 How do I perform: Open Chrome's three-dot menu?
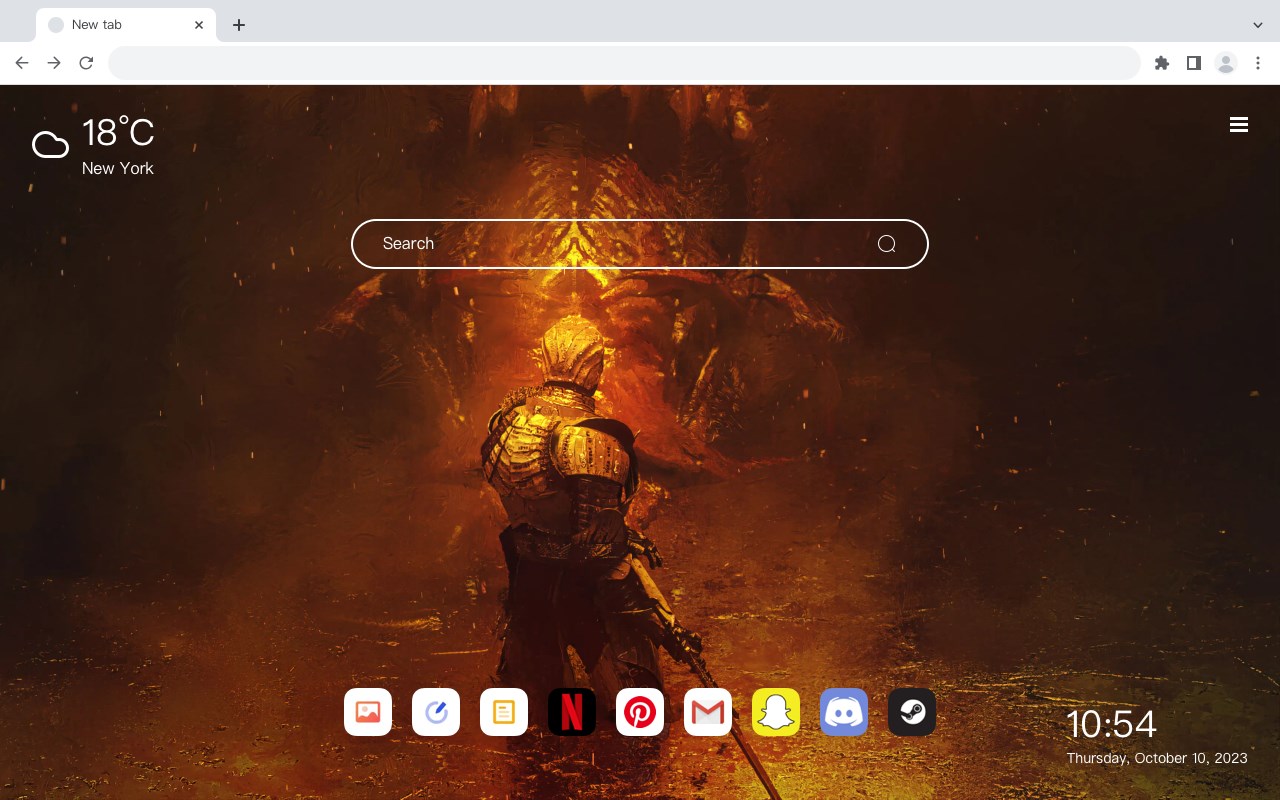coord(1258,63)
